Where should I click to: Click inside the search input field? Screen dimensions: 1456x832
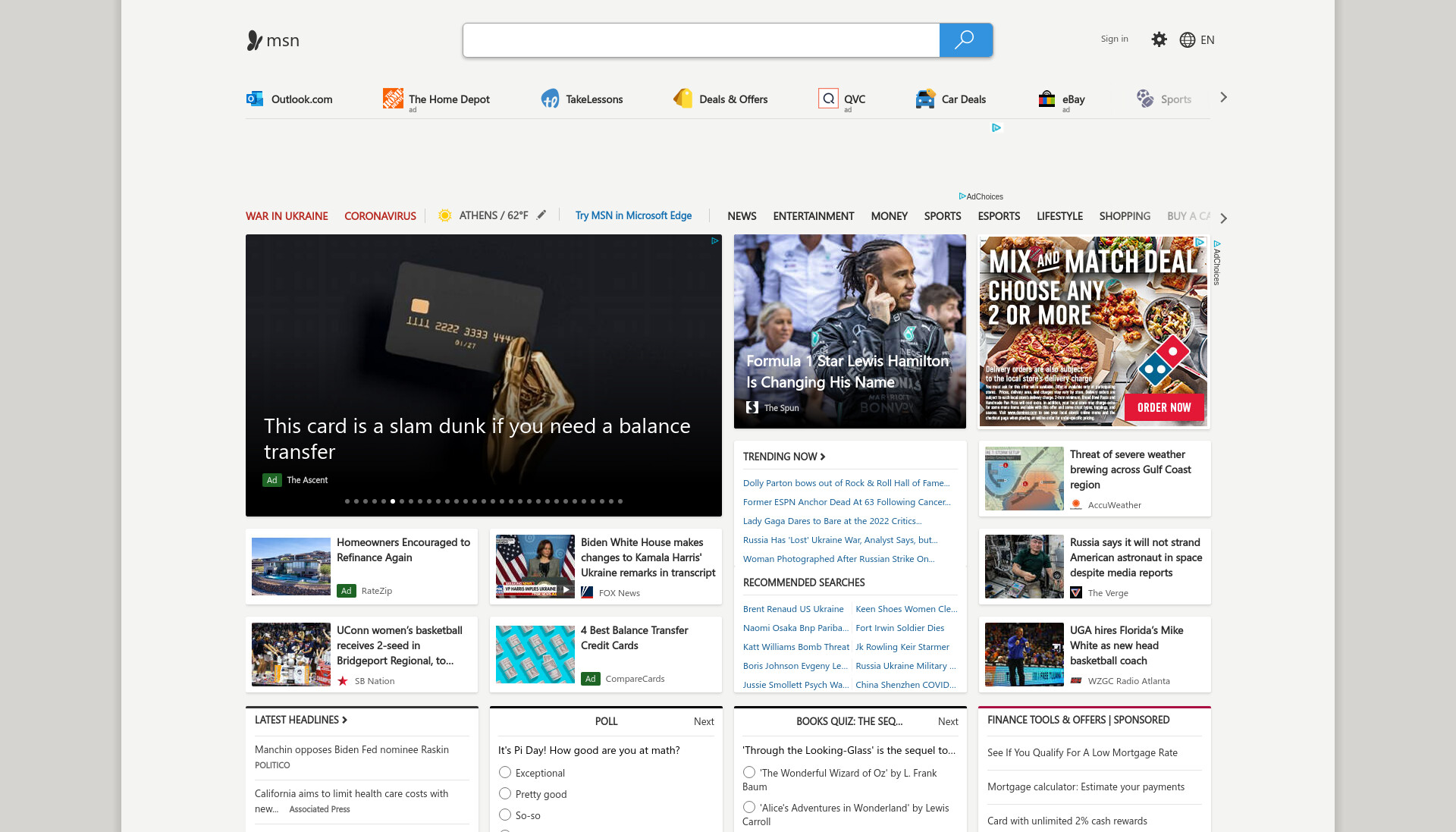pos(701,40)
